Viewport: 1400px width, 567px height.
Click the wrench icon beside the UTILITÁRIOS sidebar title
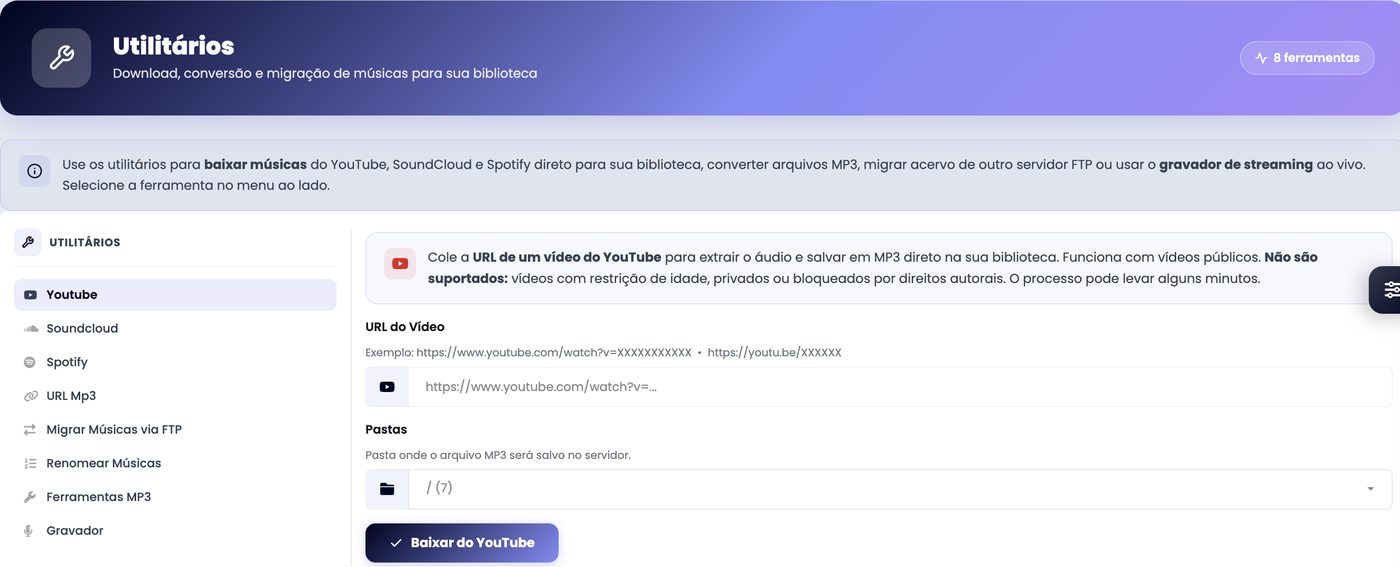(28, 242)
